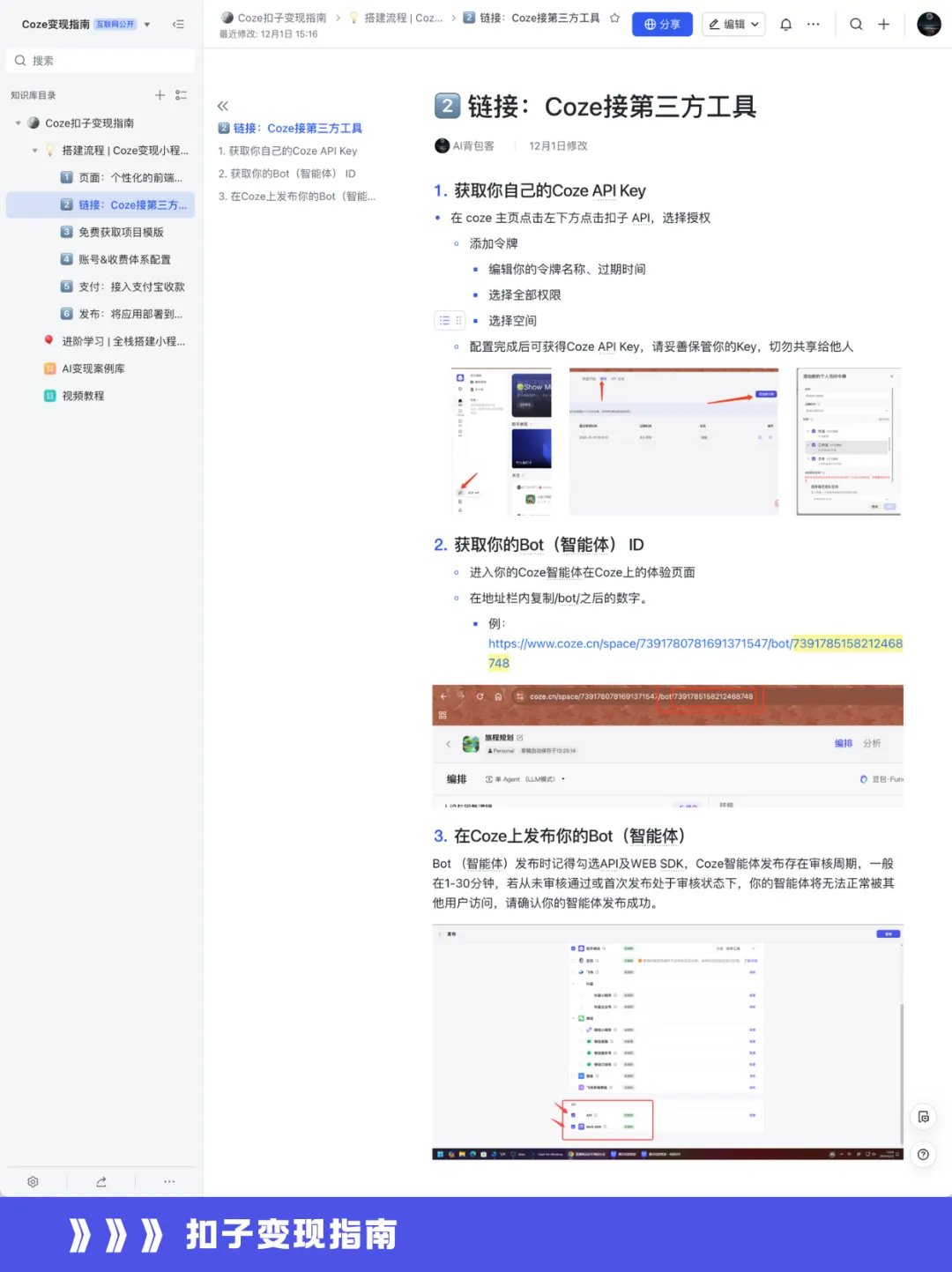The width and height of the screenshot is (952, 1272).
Task: Click the plus icon to create new document
Action: pos(883,25)
